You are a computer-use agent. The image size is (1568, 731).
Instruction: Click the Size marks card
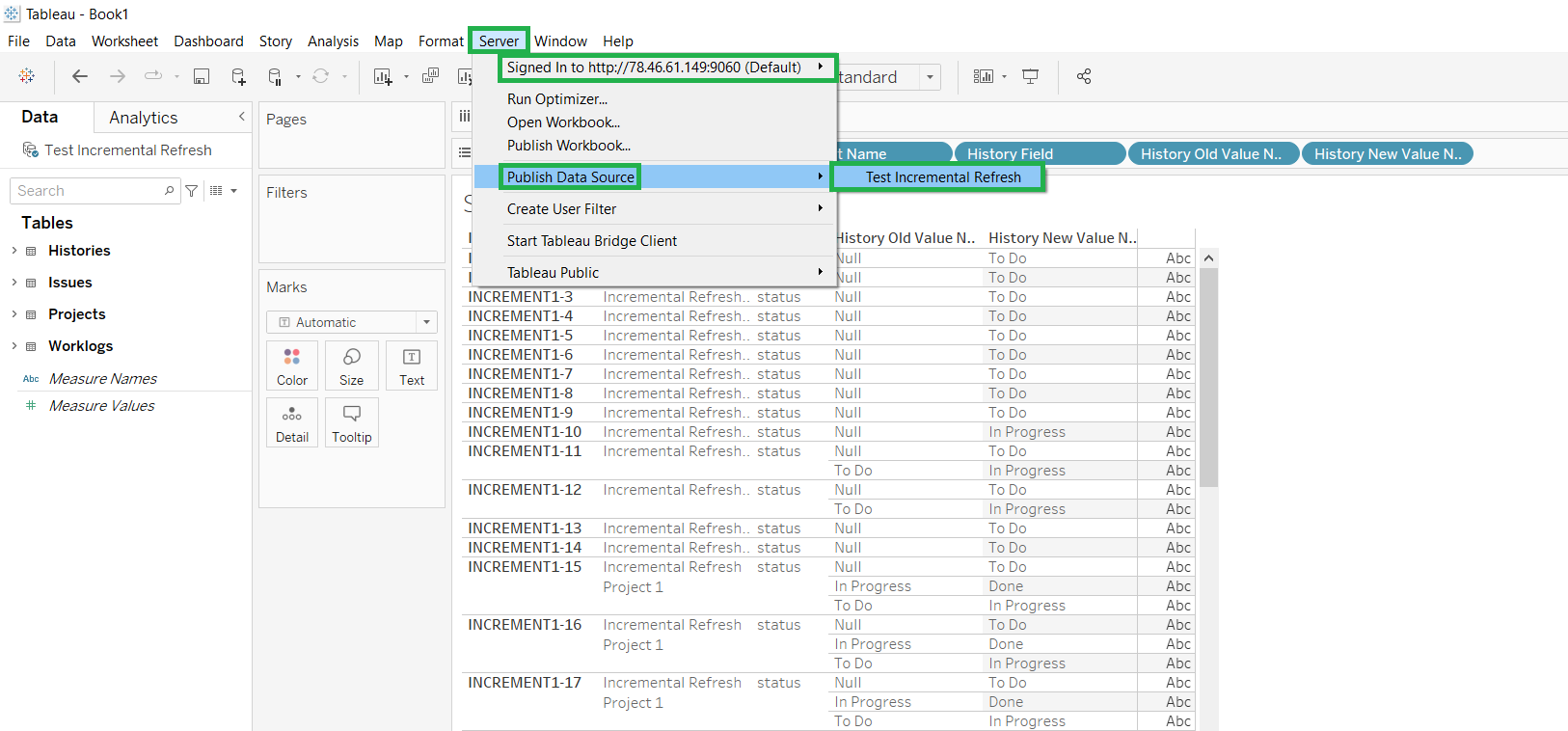click(352, 365)
